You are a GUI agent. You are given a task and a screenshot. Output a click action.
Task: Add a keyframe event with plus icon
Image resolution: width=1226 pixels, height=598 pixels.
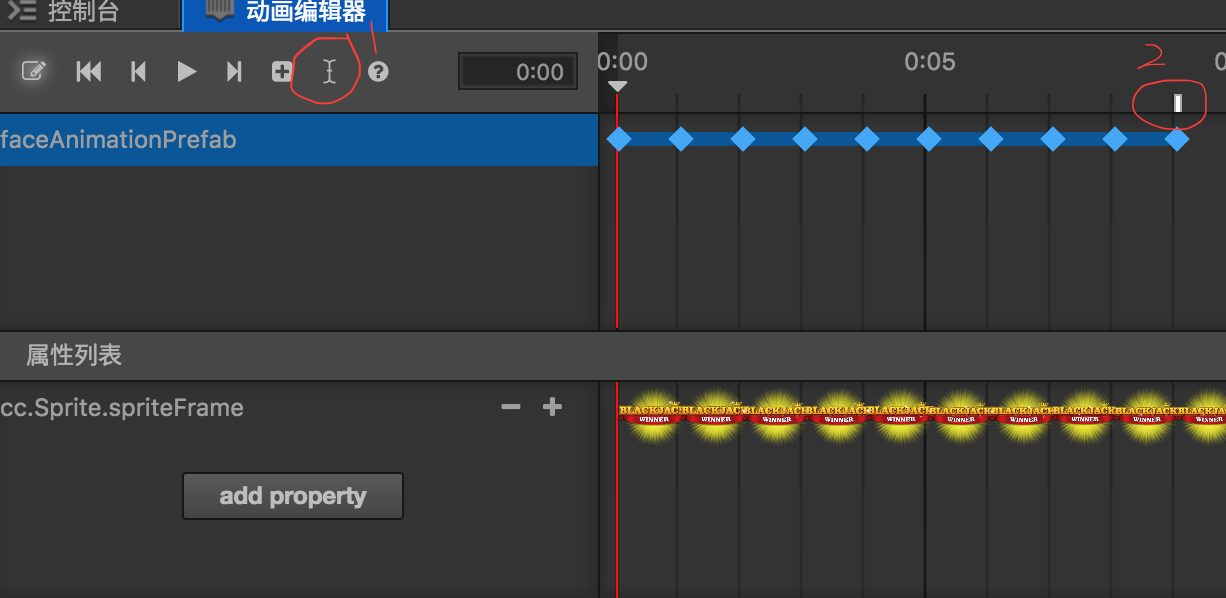282,71
